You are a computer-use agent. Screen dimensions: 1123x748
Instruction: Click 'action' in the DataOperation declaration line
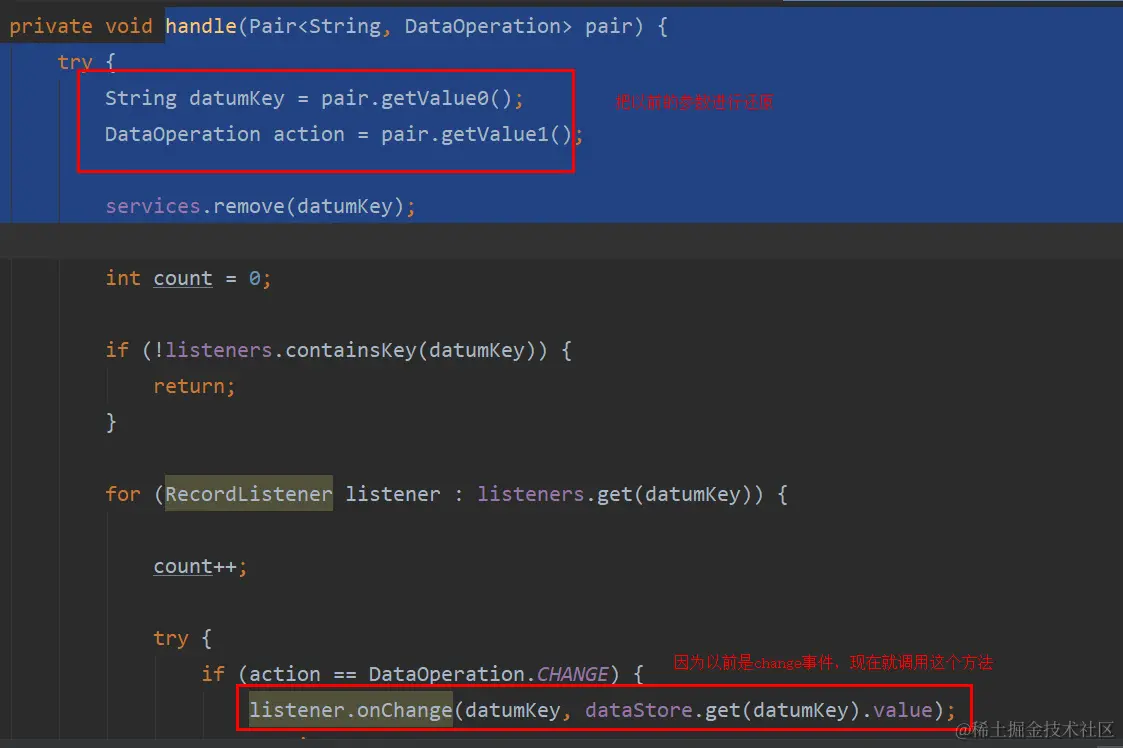[309, 134]
